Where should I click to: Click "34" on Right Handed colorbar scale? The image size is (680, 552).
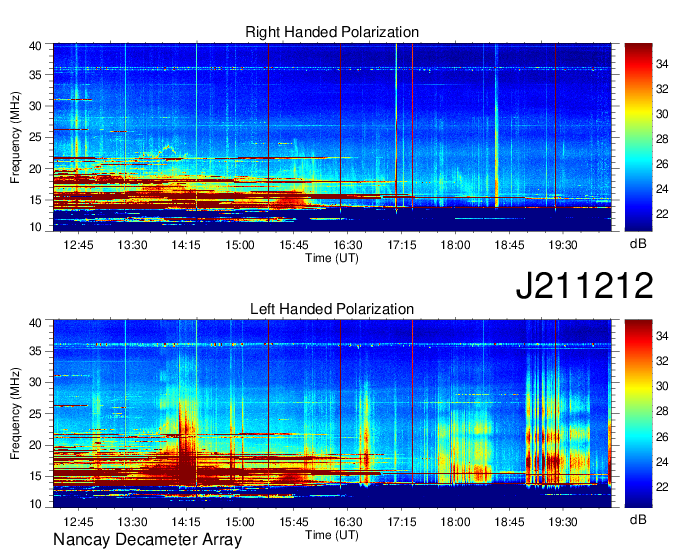(x=662, y=64)
